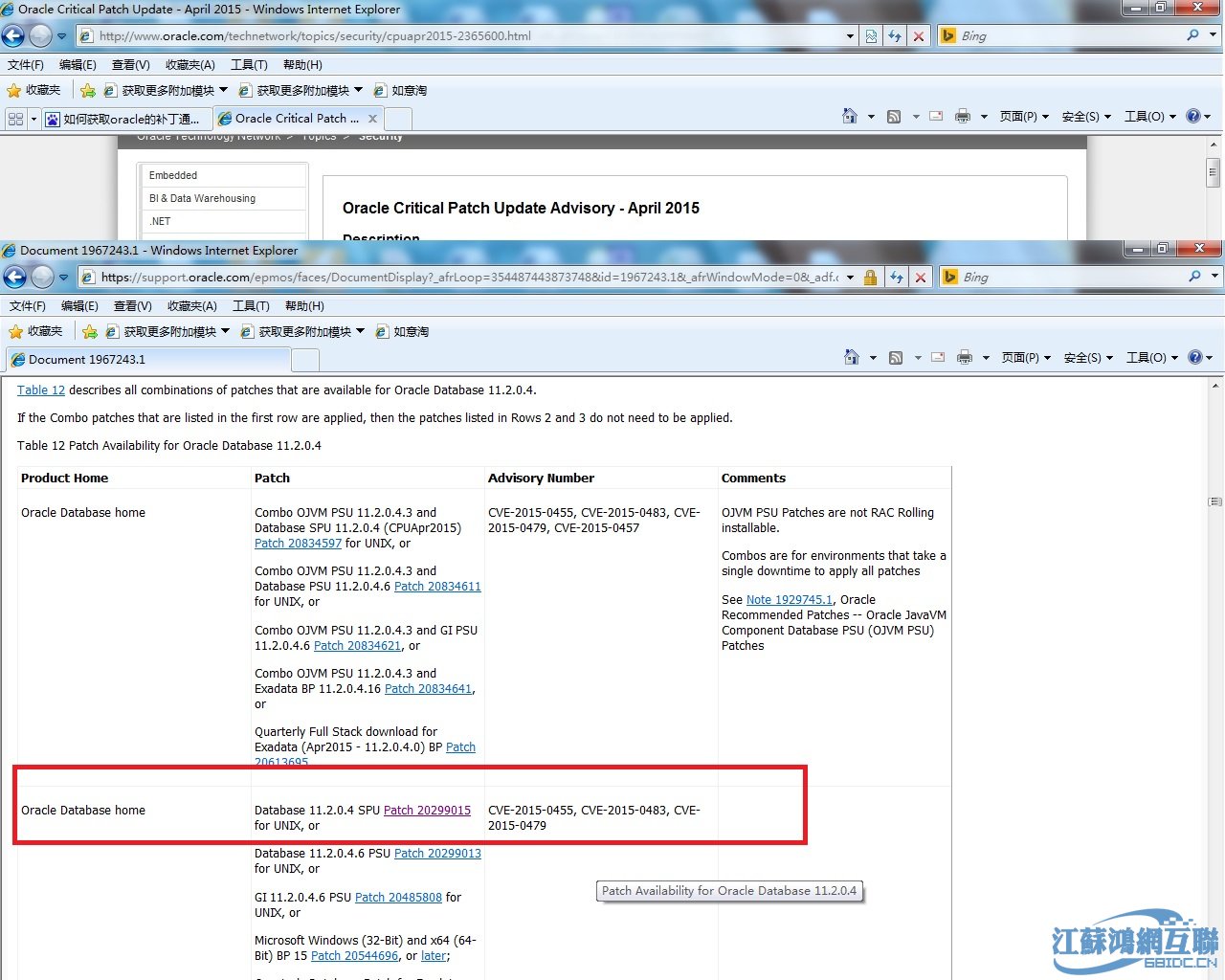Click Forward arrow in Document 1967243.1 window
The width and height of the screenshot is (1225, 980).
tap(42, 278)
